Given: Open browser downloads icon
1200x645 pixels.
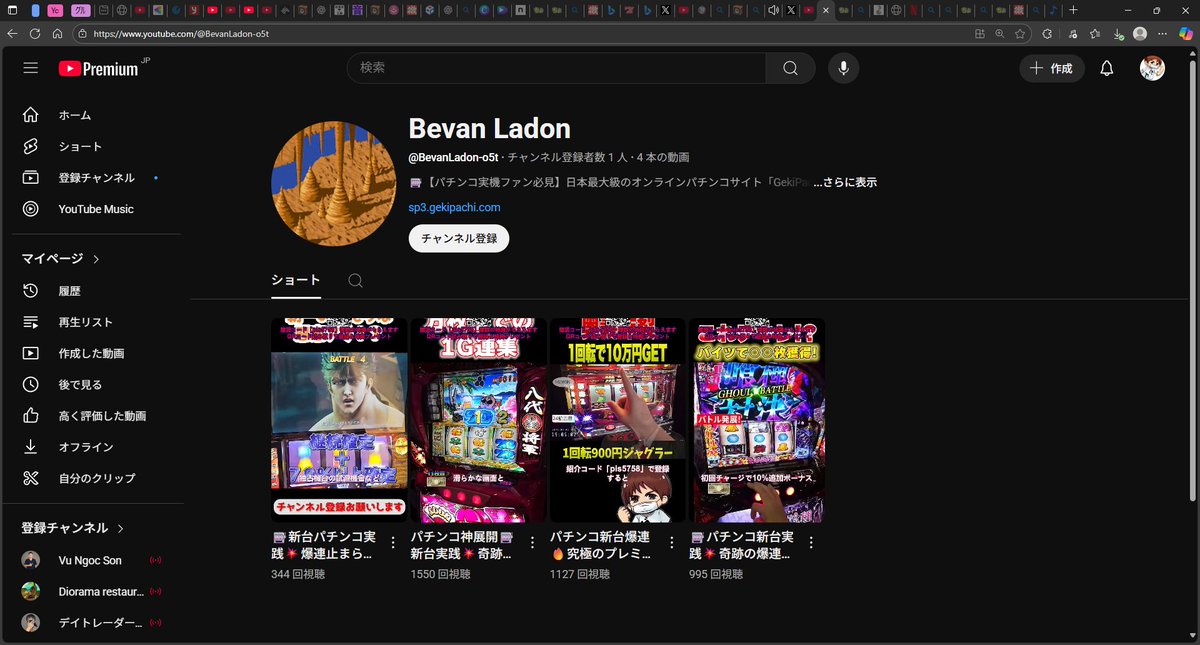Looking at the screenshot, I should coord(1117,33).
